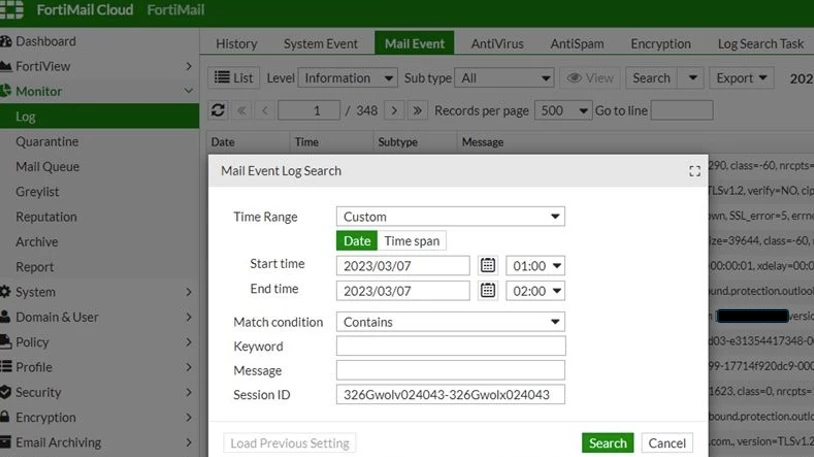The image size is (814, 457).
Task: Open the Level Information dropdown
Action: click(x=348, y=78)
